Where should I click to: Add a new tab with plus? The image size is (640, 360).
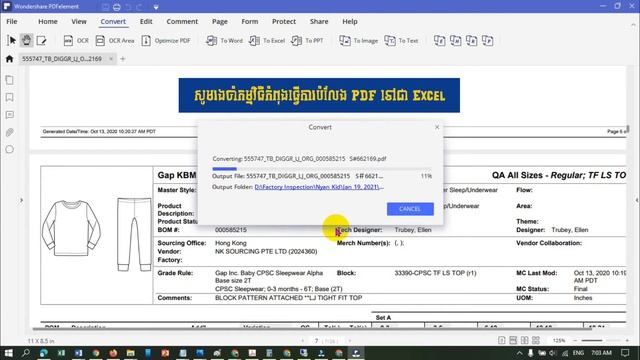(x=122, y=59)
